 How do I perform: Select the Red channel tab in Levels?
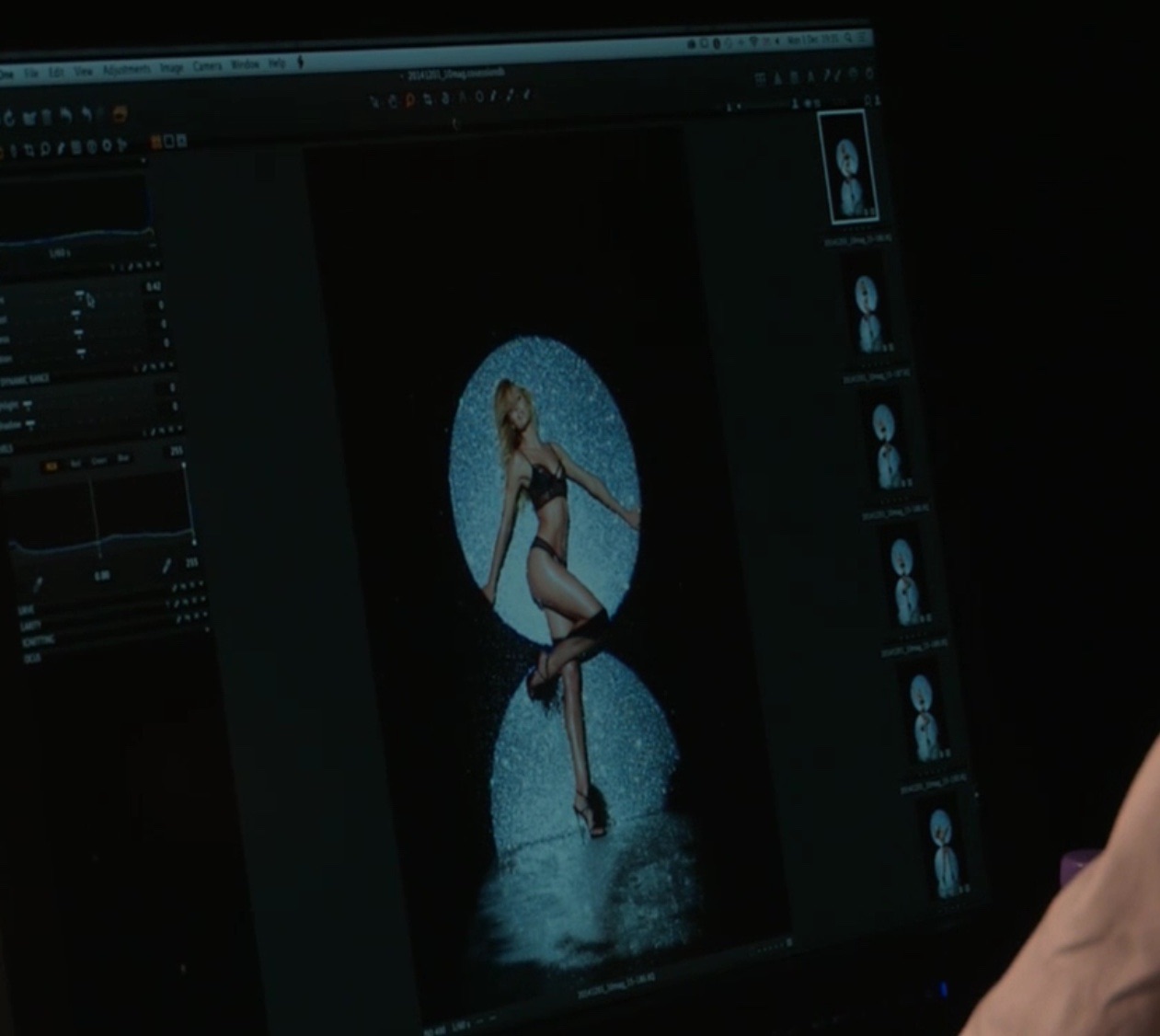click(75, 464)
